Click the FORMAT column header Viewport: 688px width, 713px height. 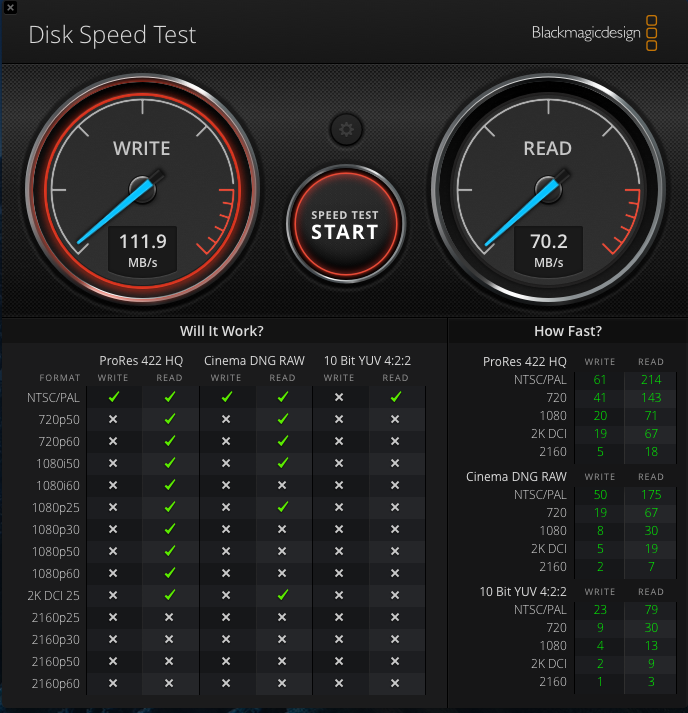point(60,378)
